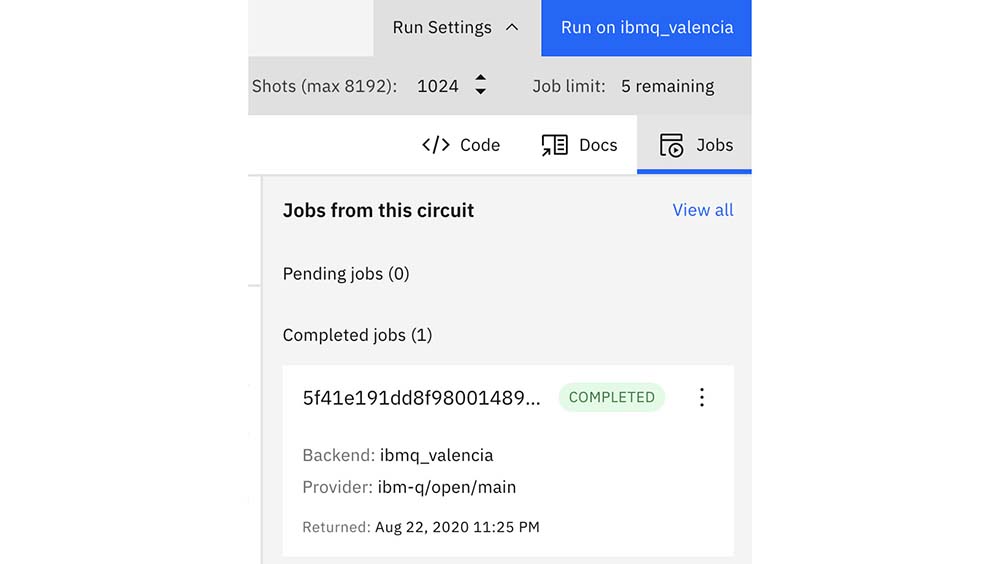
Task: Decrease shots with the down arrow
Action: click(x=481, y=92)
